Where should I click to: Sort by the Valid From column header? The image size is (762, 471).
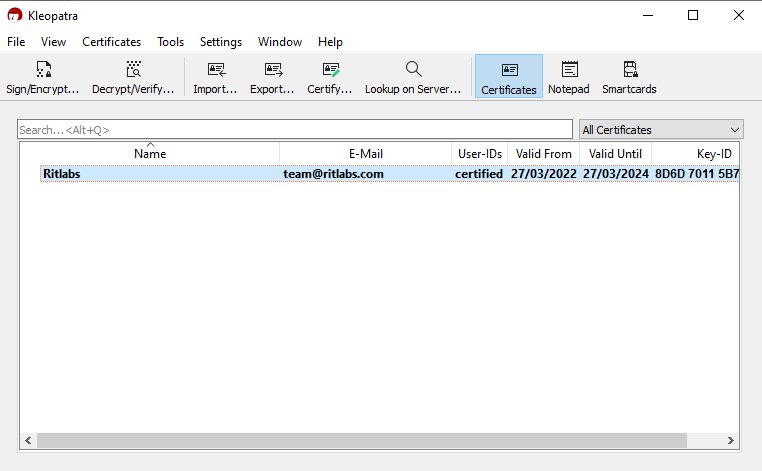(x=543, y=154)
